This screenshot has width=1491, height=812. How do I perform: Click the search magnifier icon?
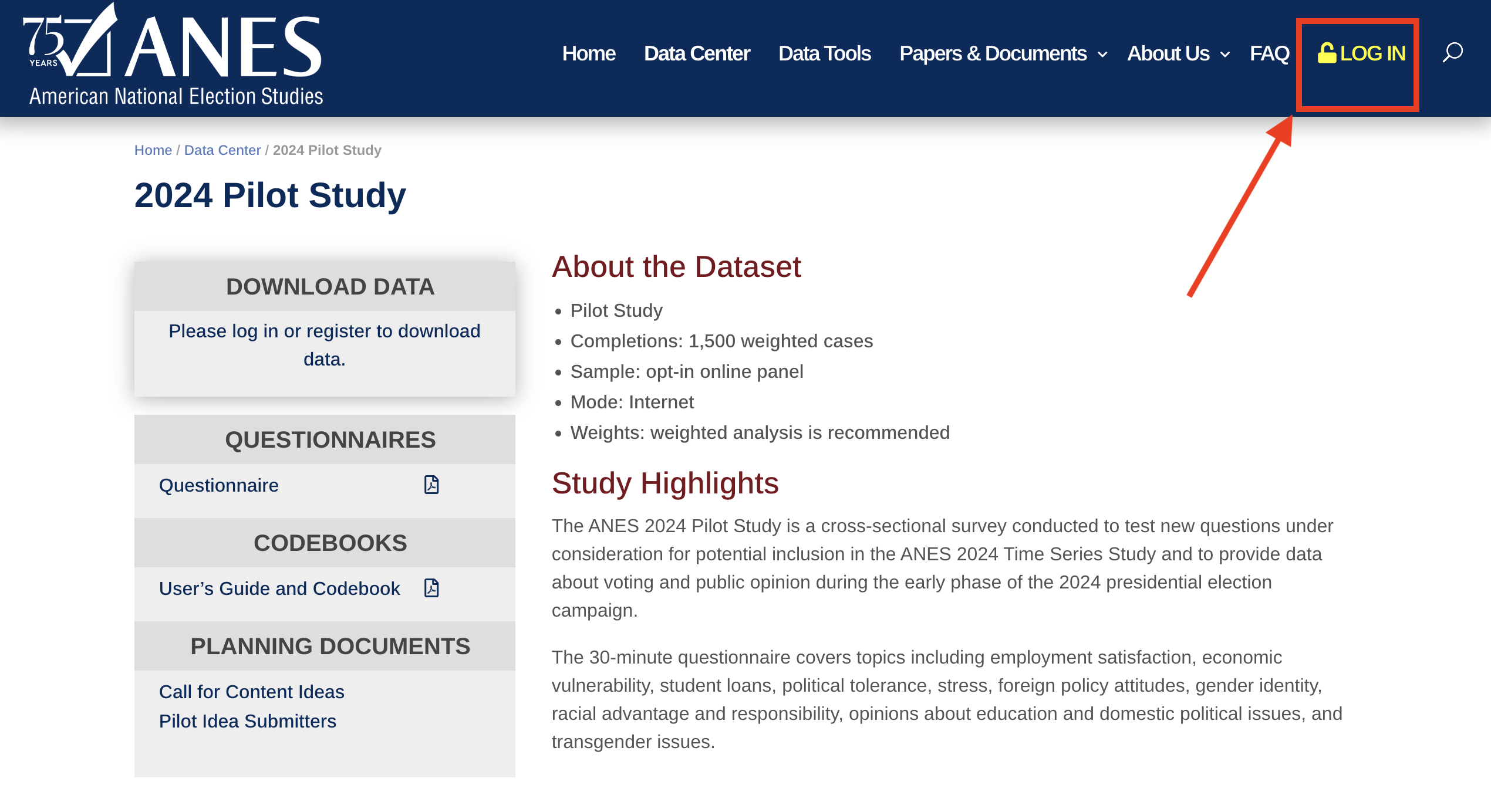[1452, 53]
